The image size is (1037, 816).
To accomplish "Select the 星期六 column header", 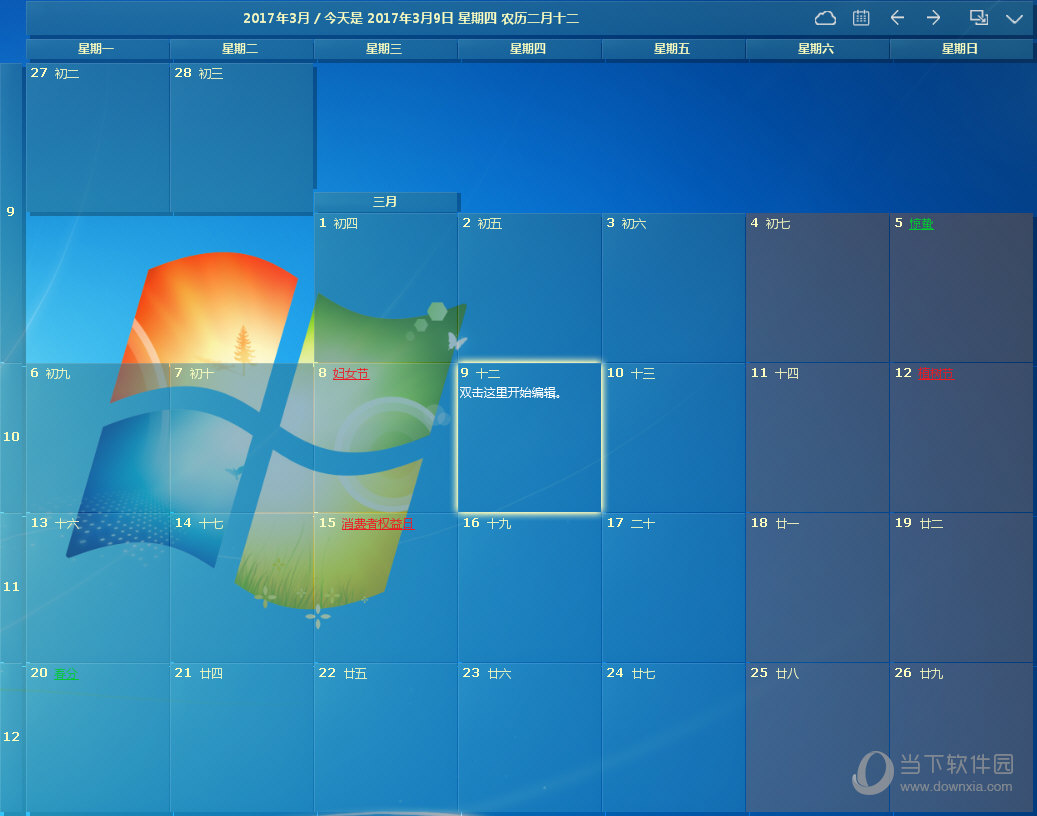I will (817, 48).
